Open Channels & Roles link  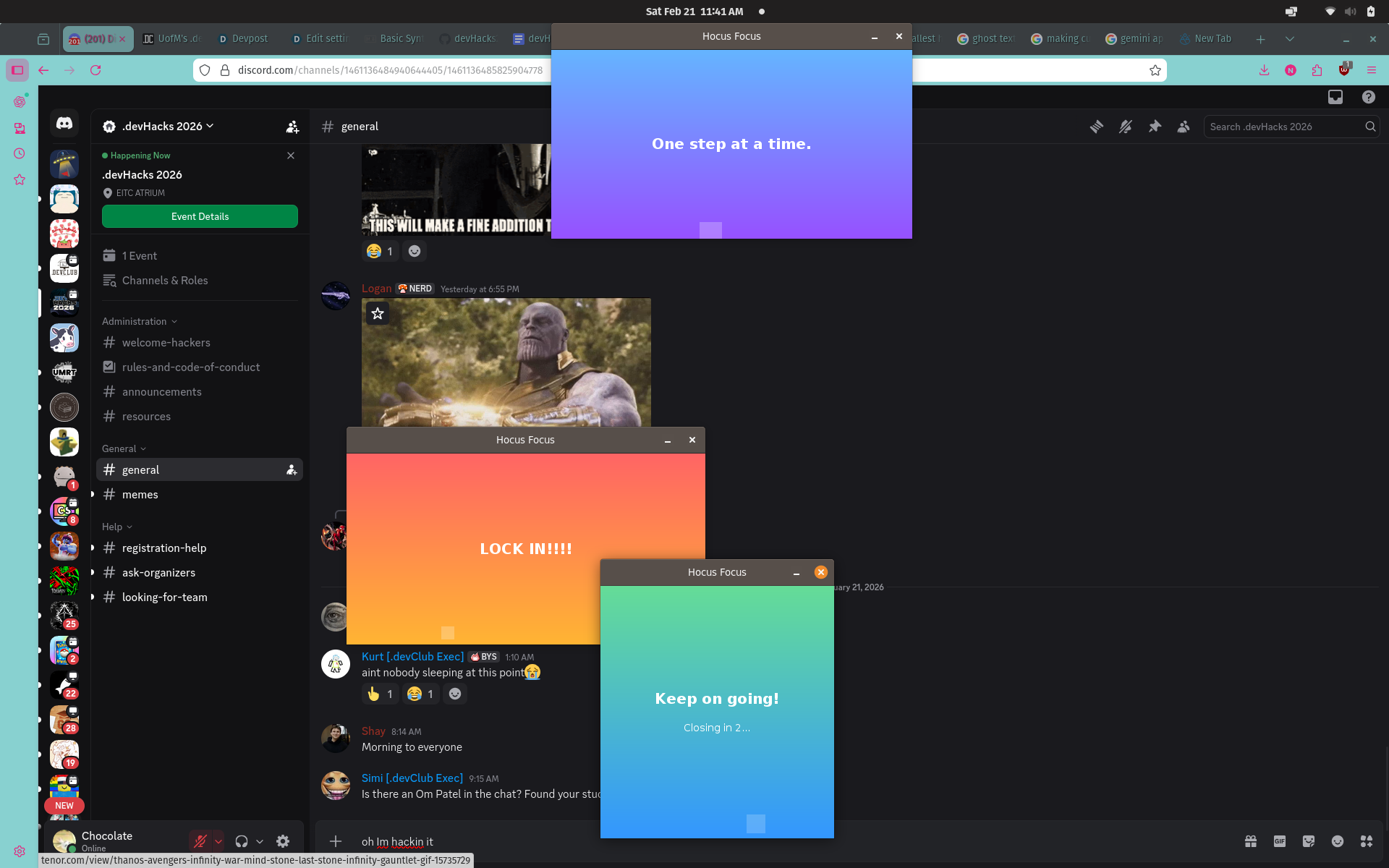point(165,281)
